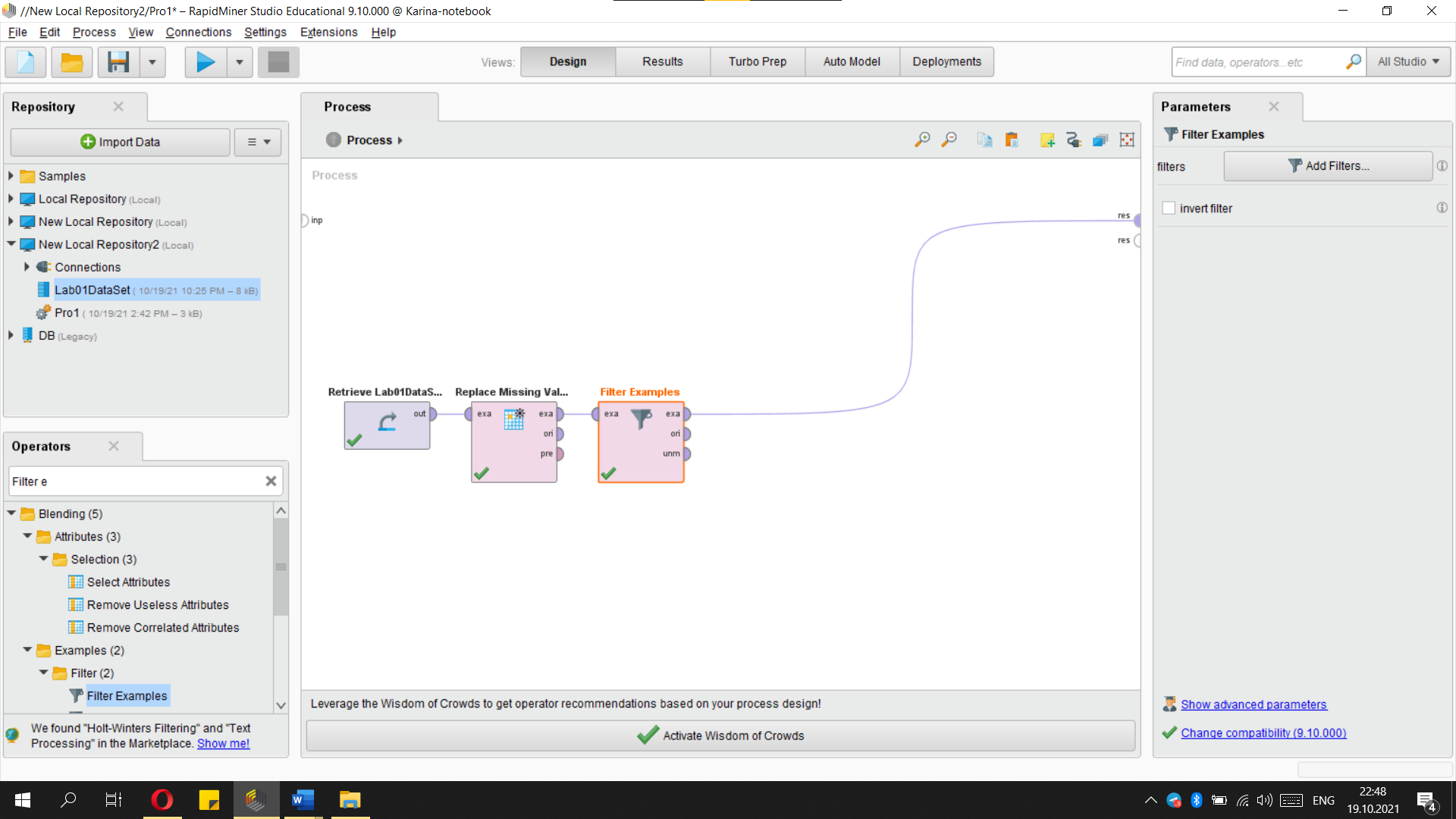Screen dimensions: 1456x819
Task: Close the Operators panel tab
Action: (x=114, y=446)
